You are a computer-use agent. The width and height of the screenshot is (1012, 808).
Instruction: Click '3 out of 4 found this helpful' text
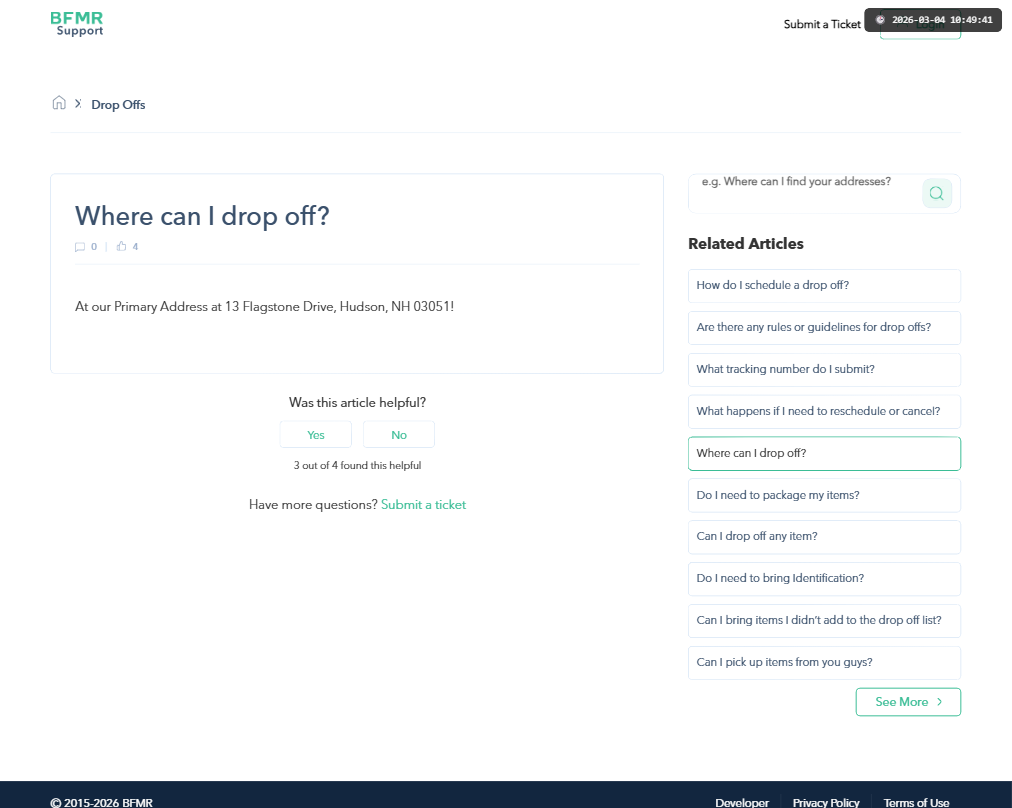[358, 465]
